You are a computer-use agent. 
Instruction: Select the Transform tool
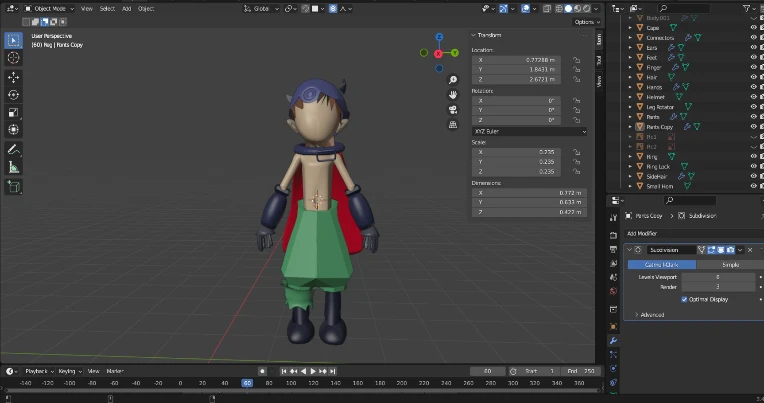[13, 130]
